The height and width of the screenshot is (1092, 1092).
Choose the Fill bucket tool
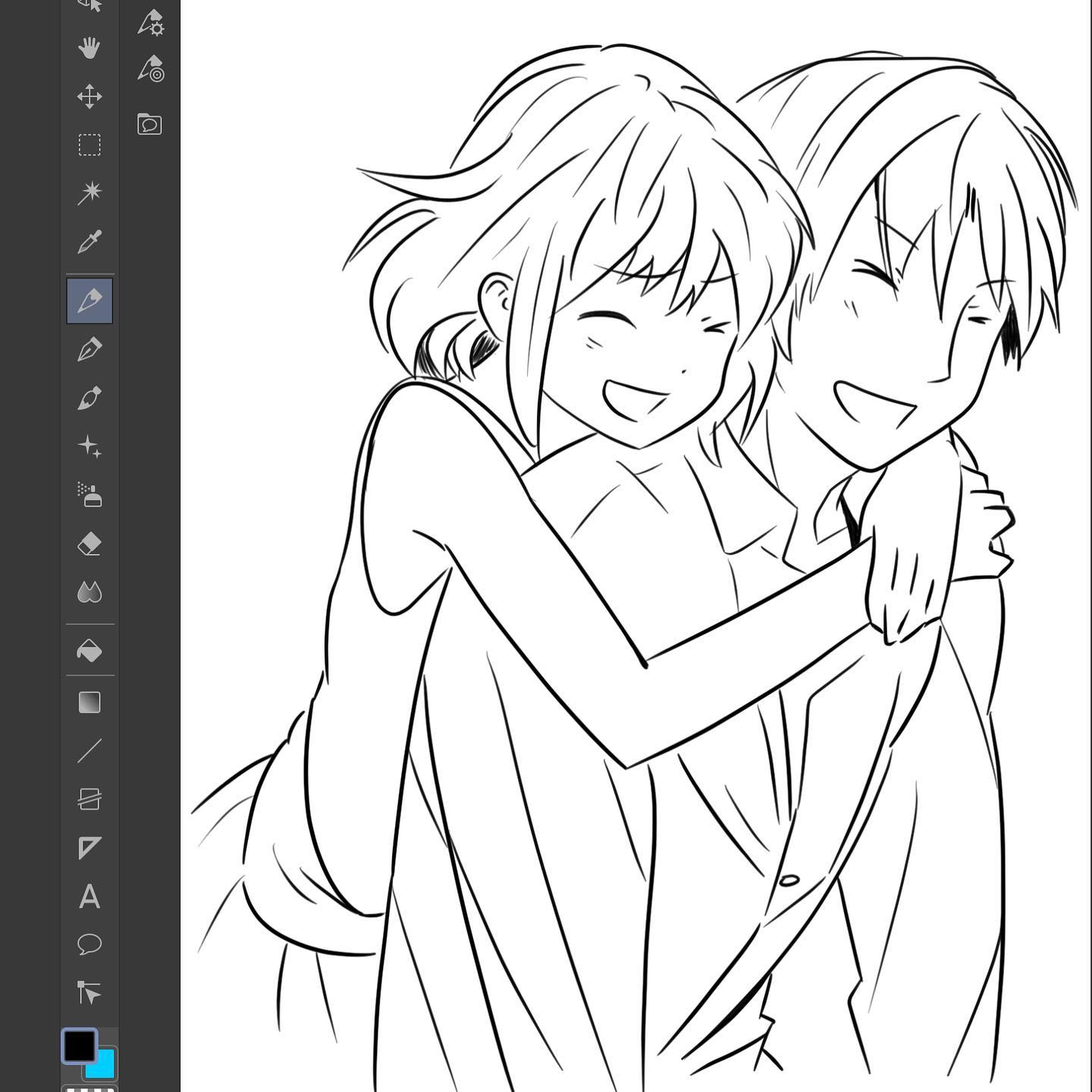point(89,651)
